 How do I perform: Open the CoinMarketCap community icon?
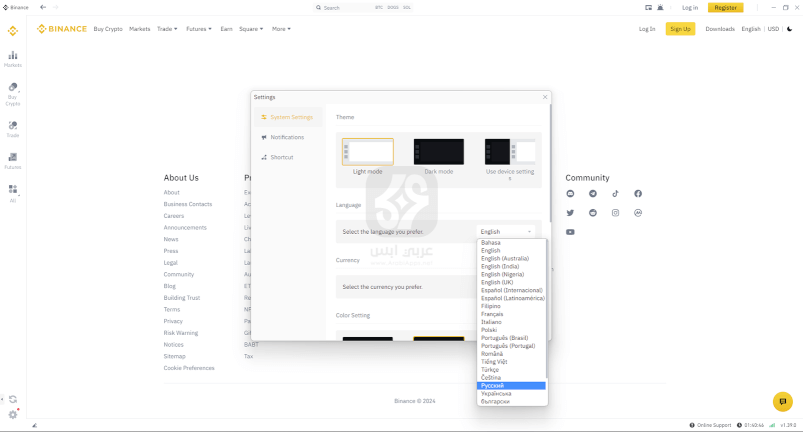tap(638, 213)
